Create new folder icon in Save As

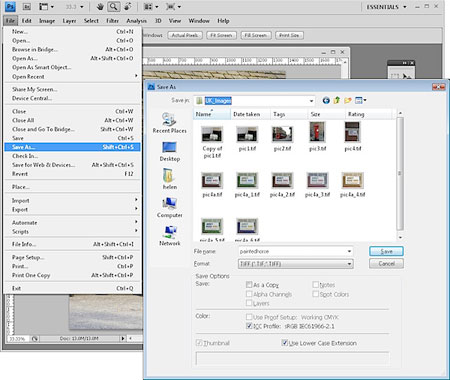348,100
